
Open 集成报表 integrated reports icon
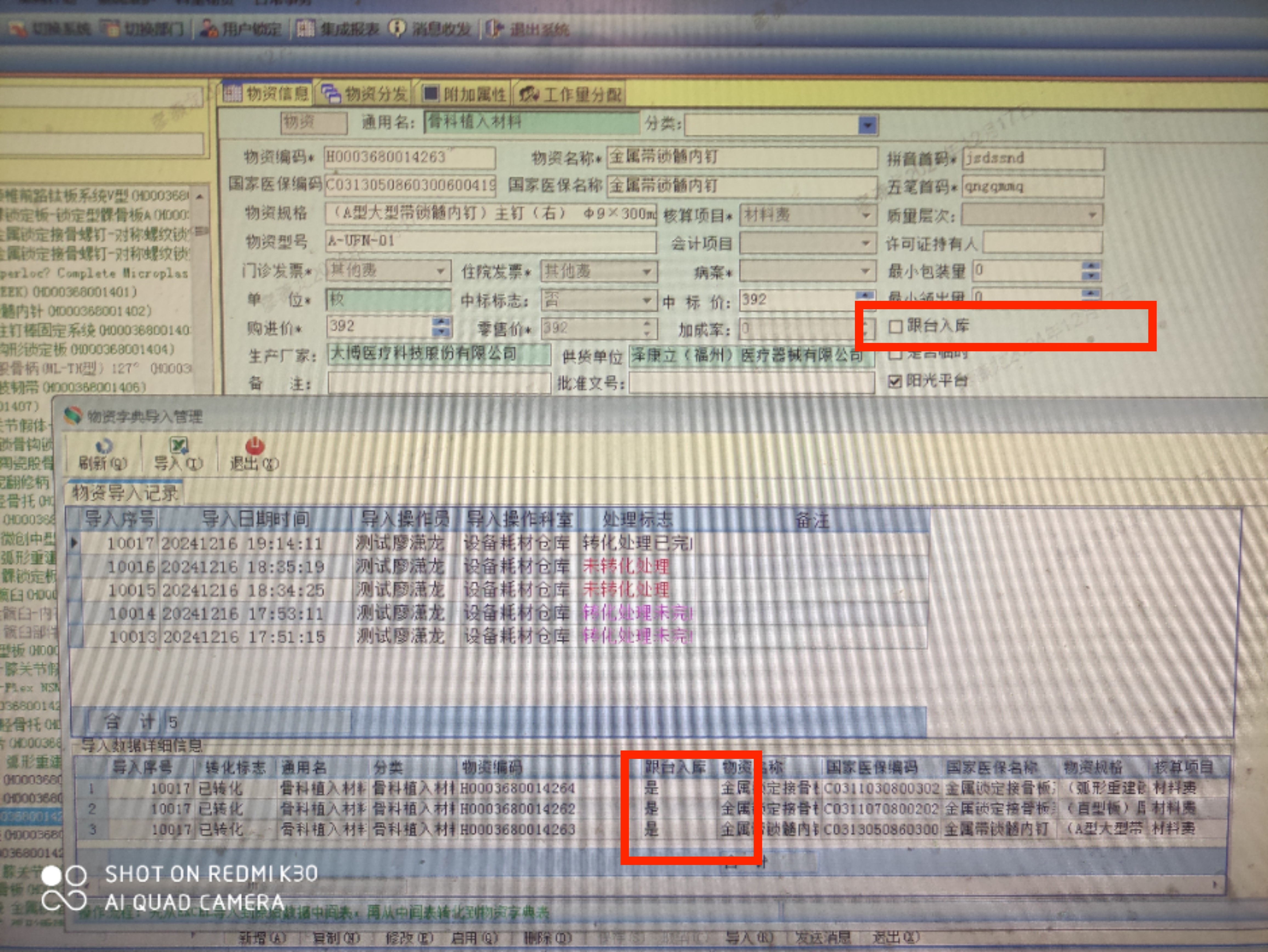click(306, 27)
